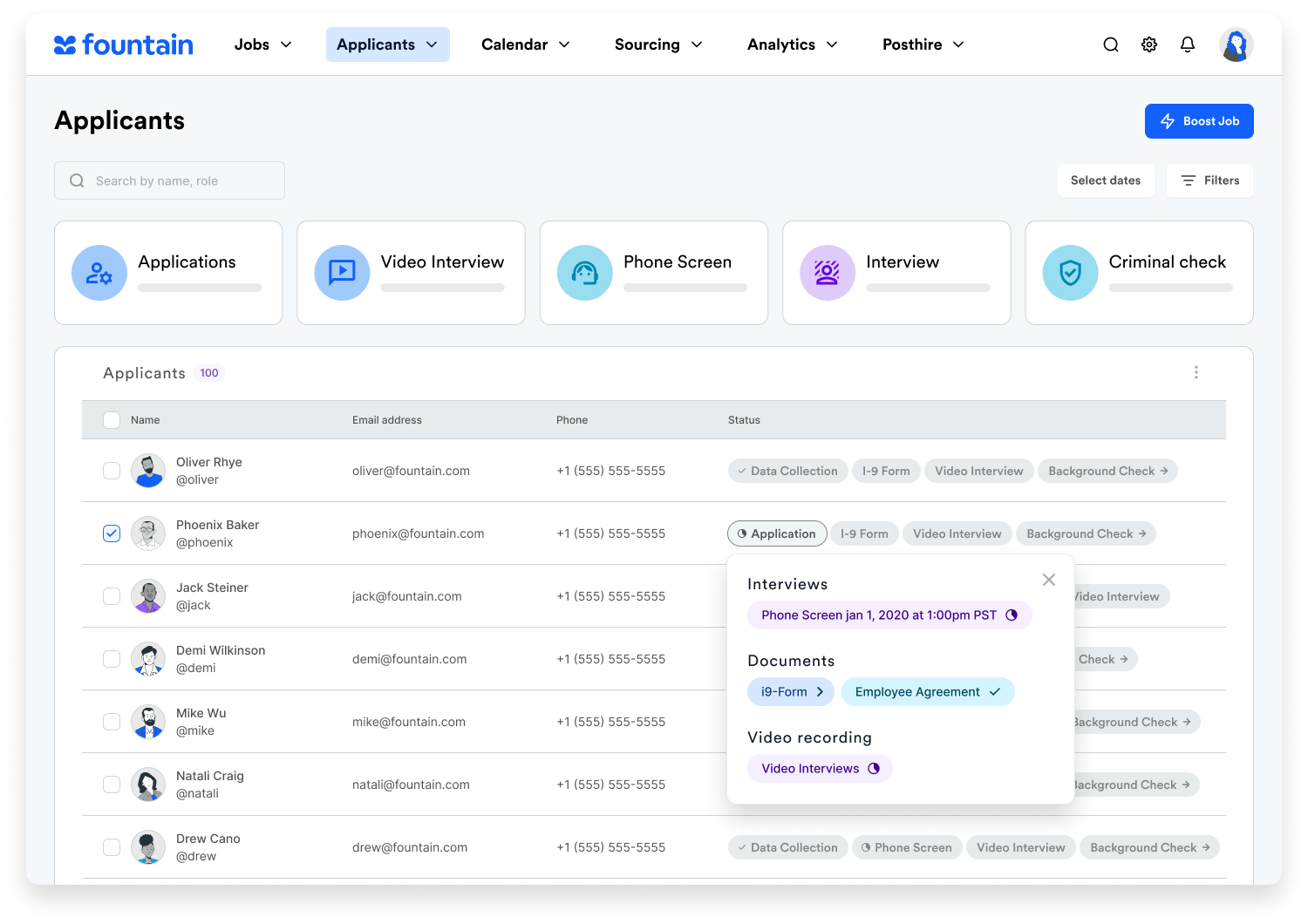Image resolution: width=1308 pixels, height=924 pixels.
Task: Select Oliver Rhye's row checkbox
Action: point(112,471)
